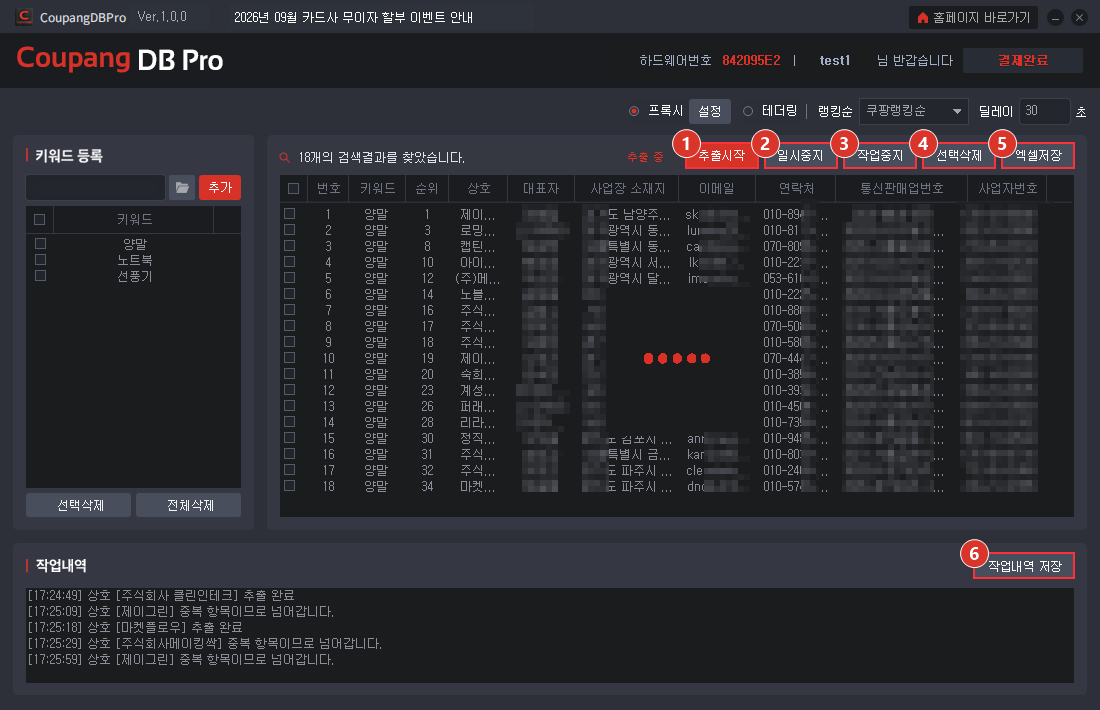Click the event notice text in title bar
This screenshot has height=710, width=1100.
pyautogui.click(x=353, y=17)
